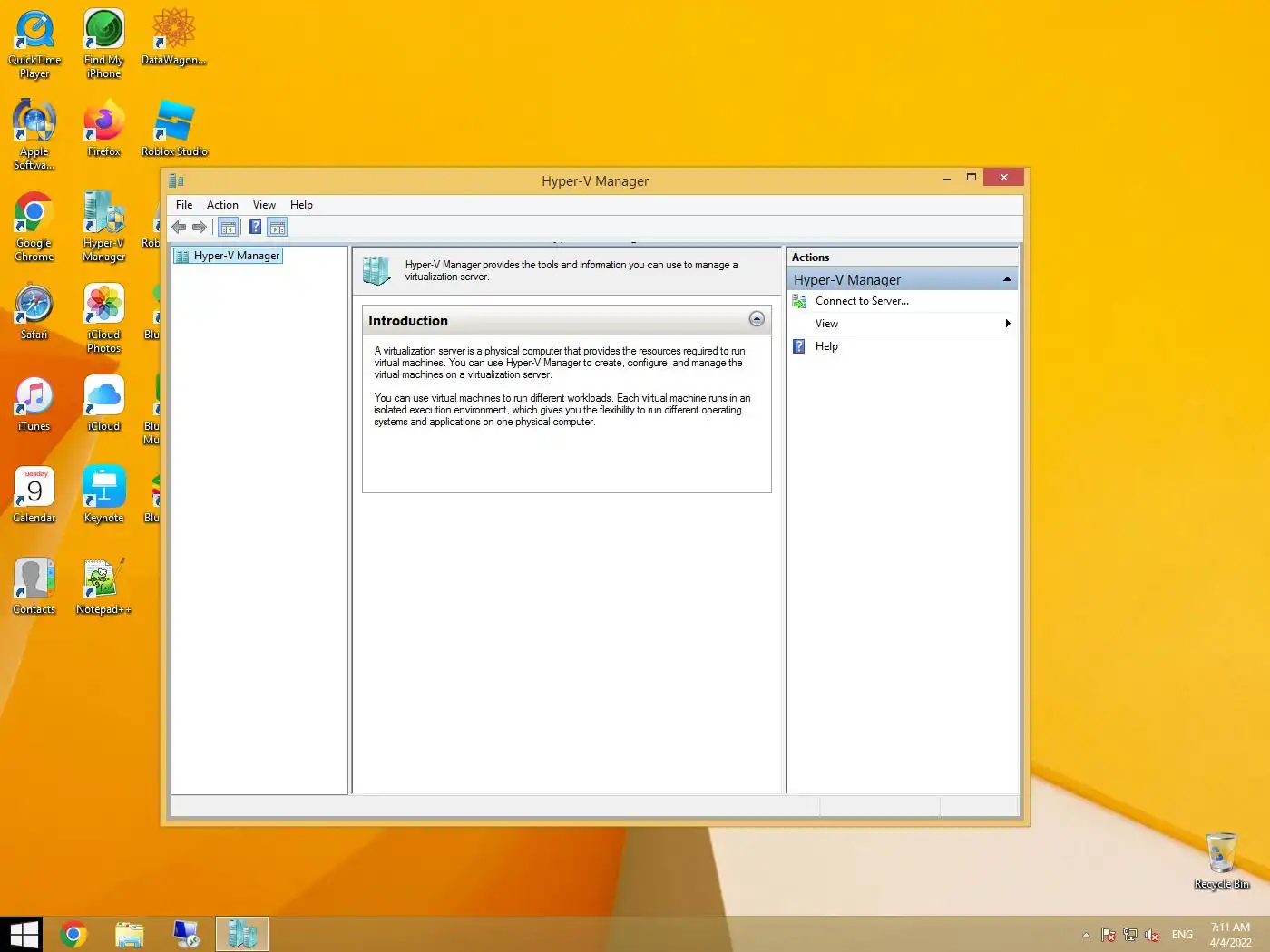Click the Windows Start button
The height and width of the screenshot is (952, 1270).
24,934
